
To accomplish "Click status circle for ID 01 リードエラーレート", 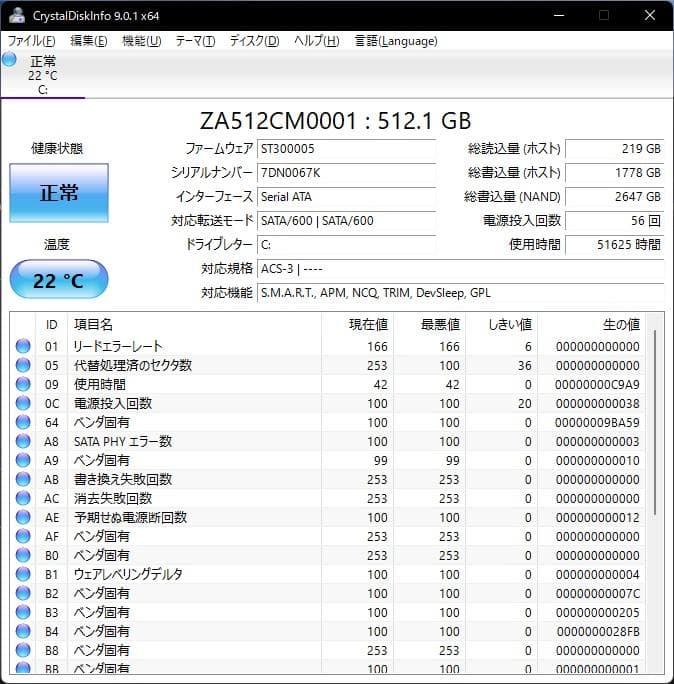I will (x=23, y=346).
